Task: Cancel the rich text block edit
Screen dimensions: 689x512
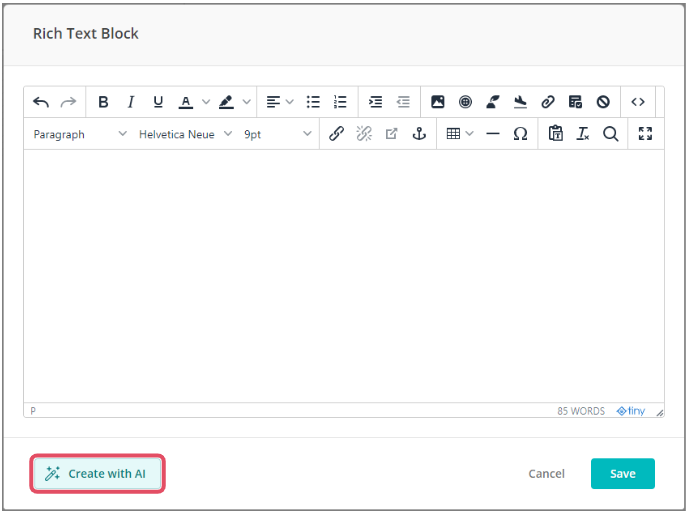Action: [x=546, y=474]
